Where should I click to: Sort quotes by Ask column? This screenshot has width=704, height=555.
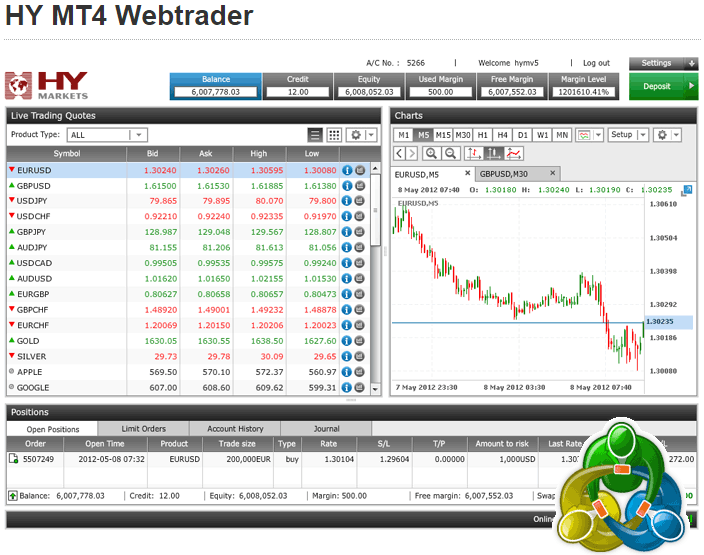[206, 154]
